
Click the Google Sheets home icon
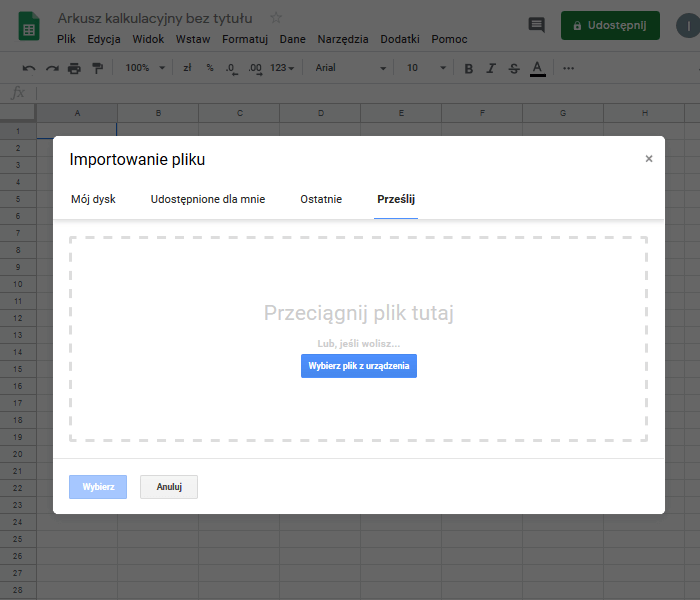click(28, 28)
